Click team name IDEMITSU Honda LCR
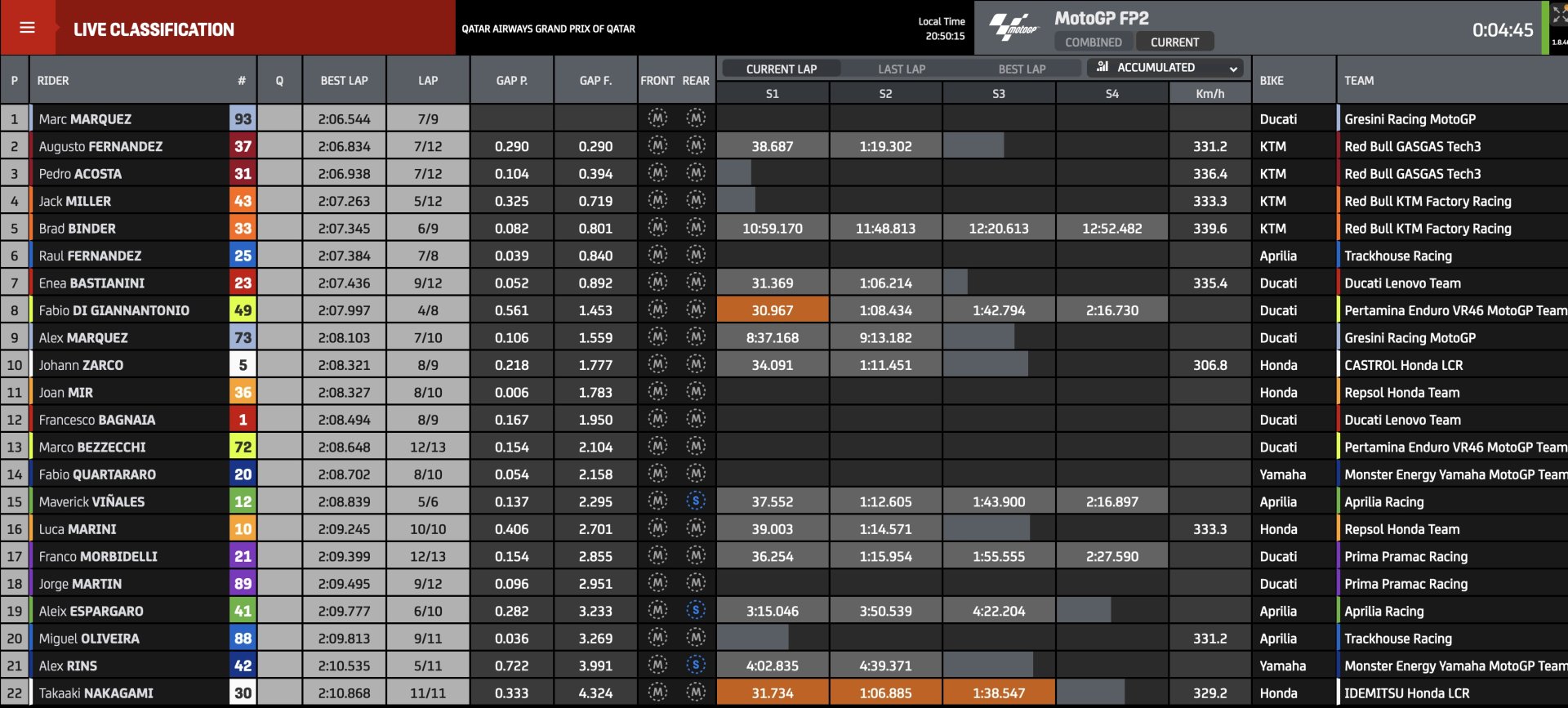The height and width of the screenshot is (708, 1568). [x=1406, y=692]
